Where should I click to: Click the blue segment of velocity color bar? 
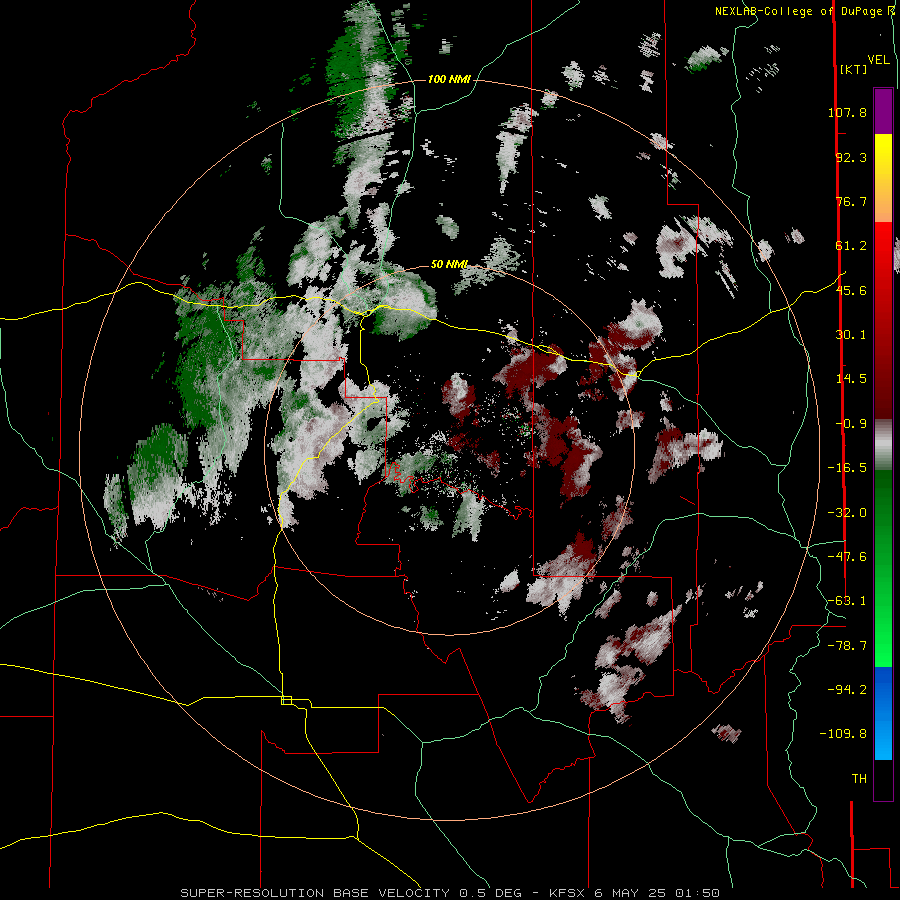pyautogui.click(x=883, y=713)
